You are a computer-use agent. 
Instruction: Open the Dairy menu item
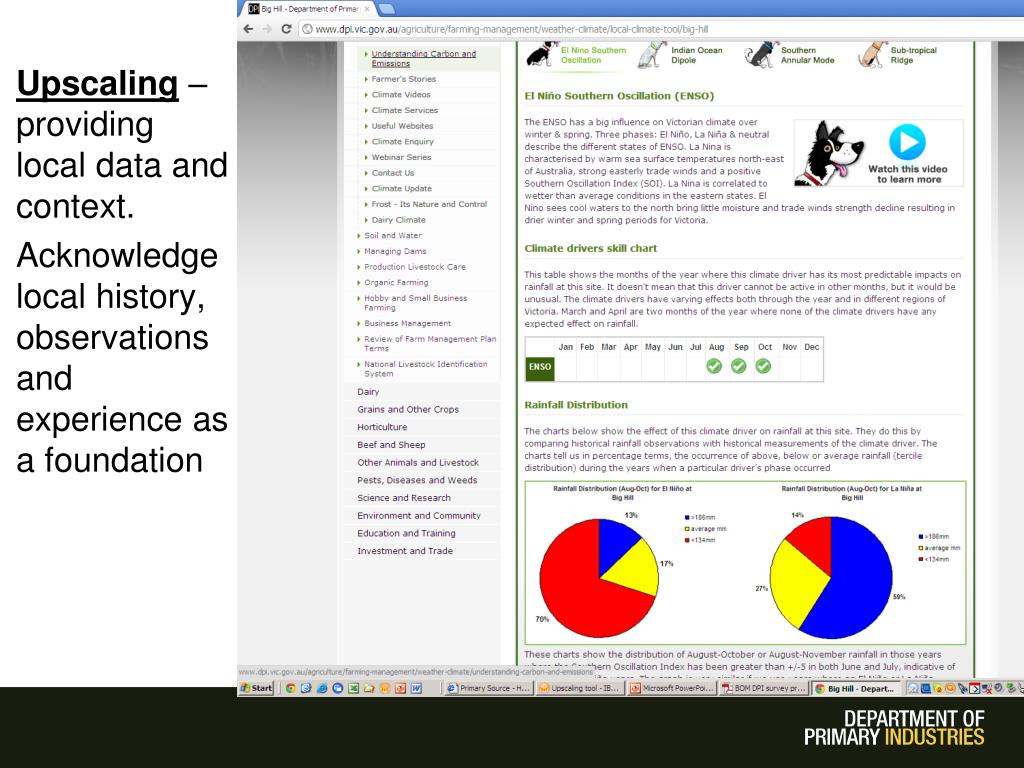368,392
